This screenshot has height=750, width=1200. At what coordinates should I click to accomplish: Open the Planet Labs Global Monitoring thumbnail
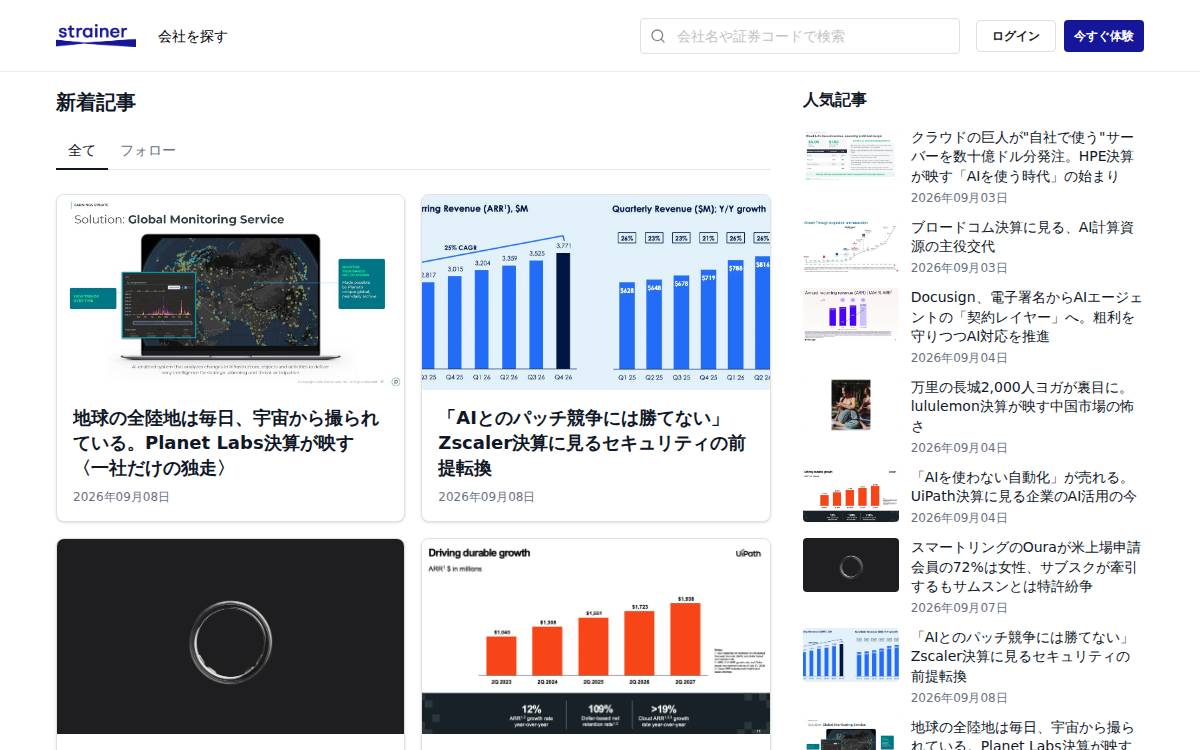231,292
